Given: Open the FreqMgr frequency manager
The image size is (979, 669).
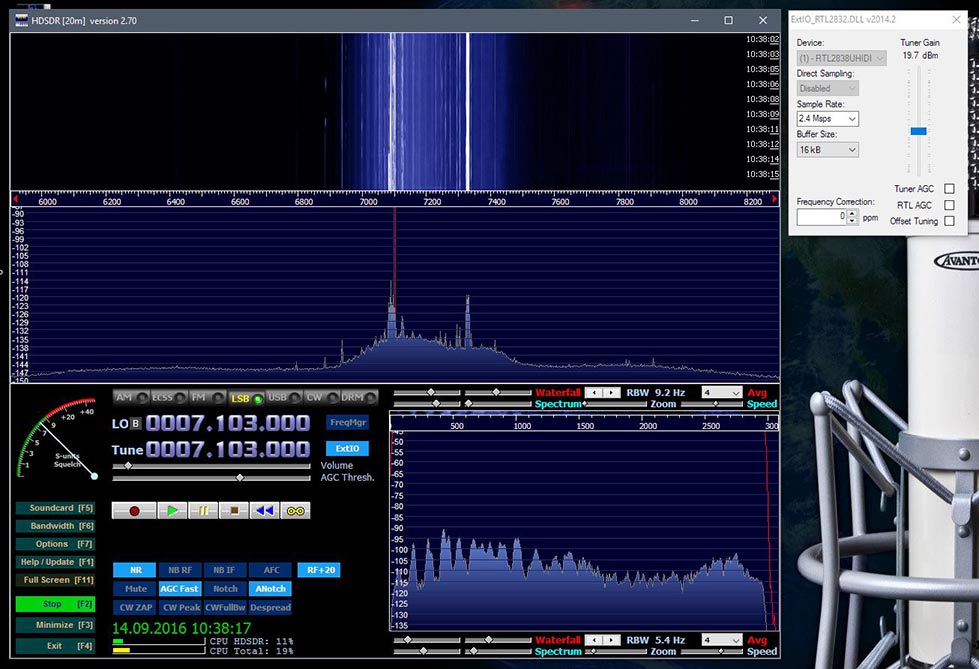Looking at the screenshot, I should [347, 422].
